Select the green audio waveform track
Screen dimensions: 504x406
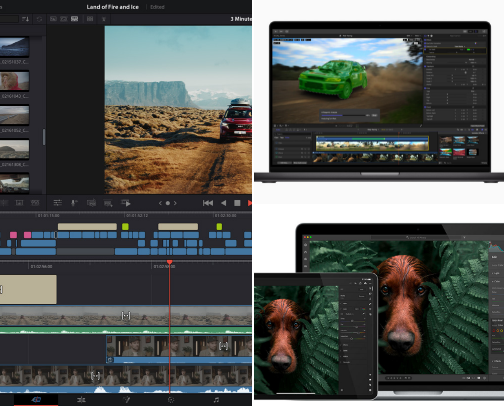[126, 330]
